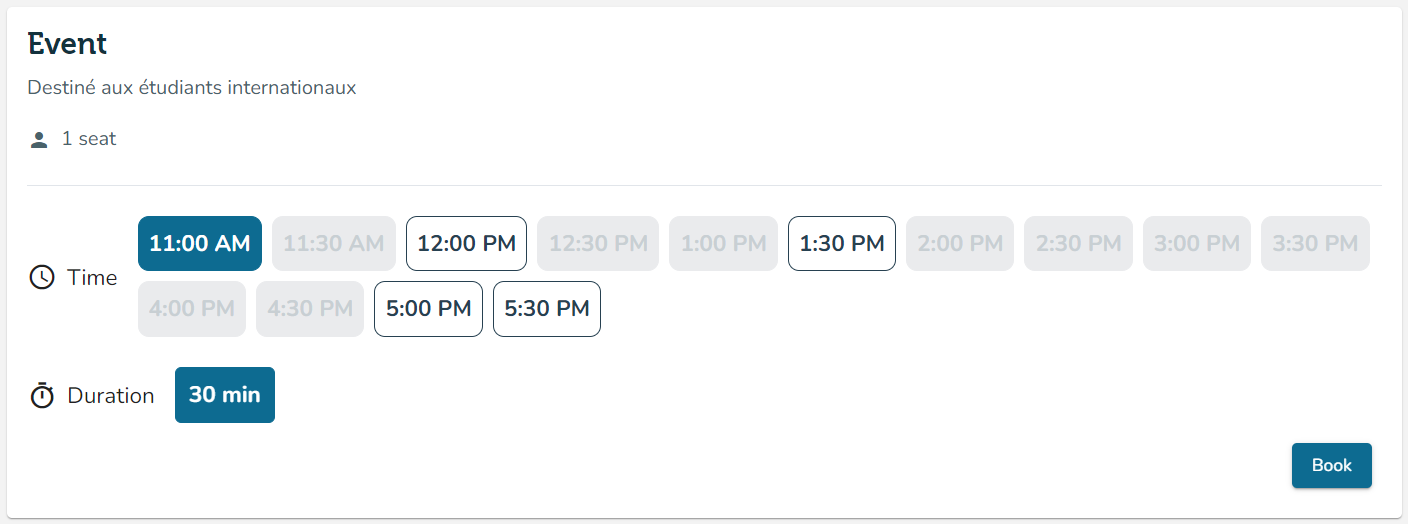Click the disabled 2:30 PM slot
Screen dimensions: 1408x524
pos(1078,243)
